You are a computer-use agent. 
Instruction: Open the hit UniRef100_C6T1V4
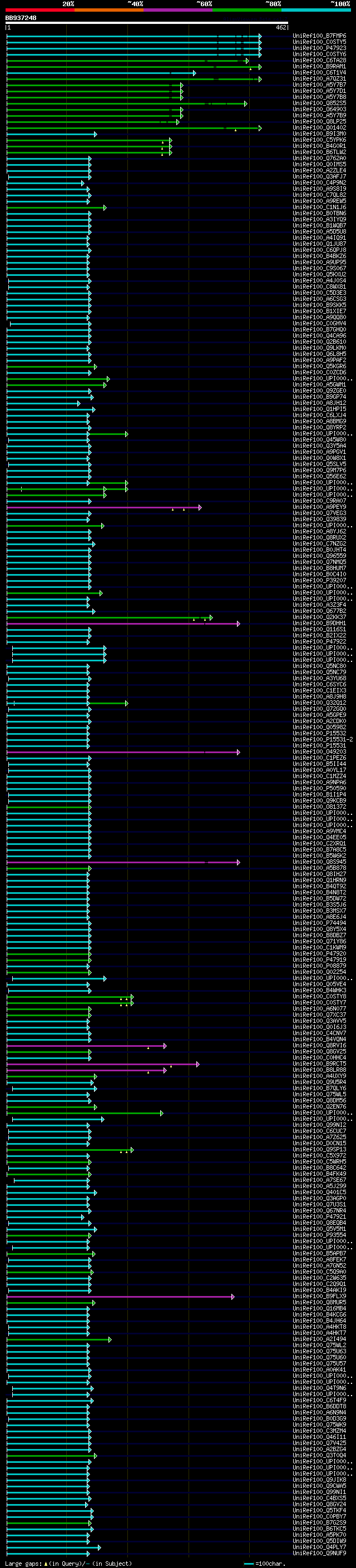tap(319, 72)
